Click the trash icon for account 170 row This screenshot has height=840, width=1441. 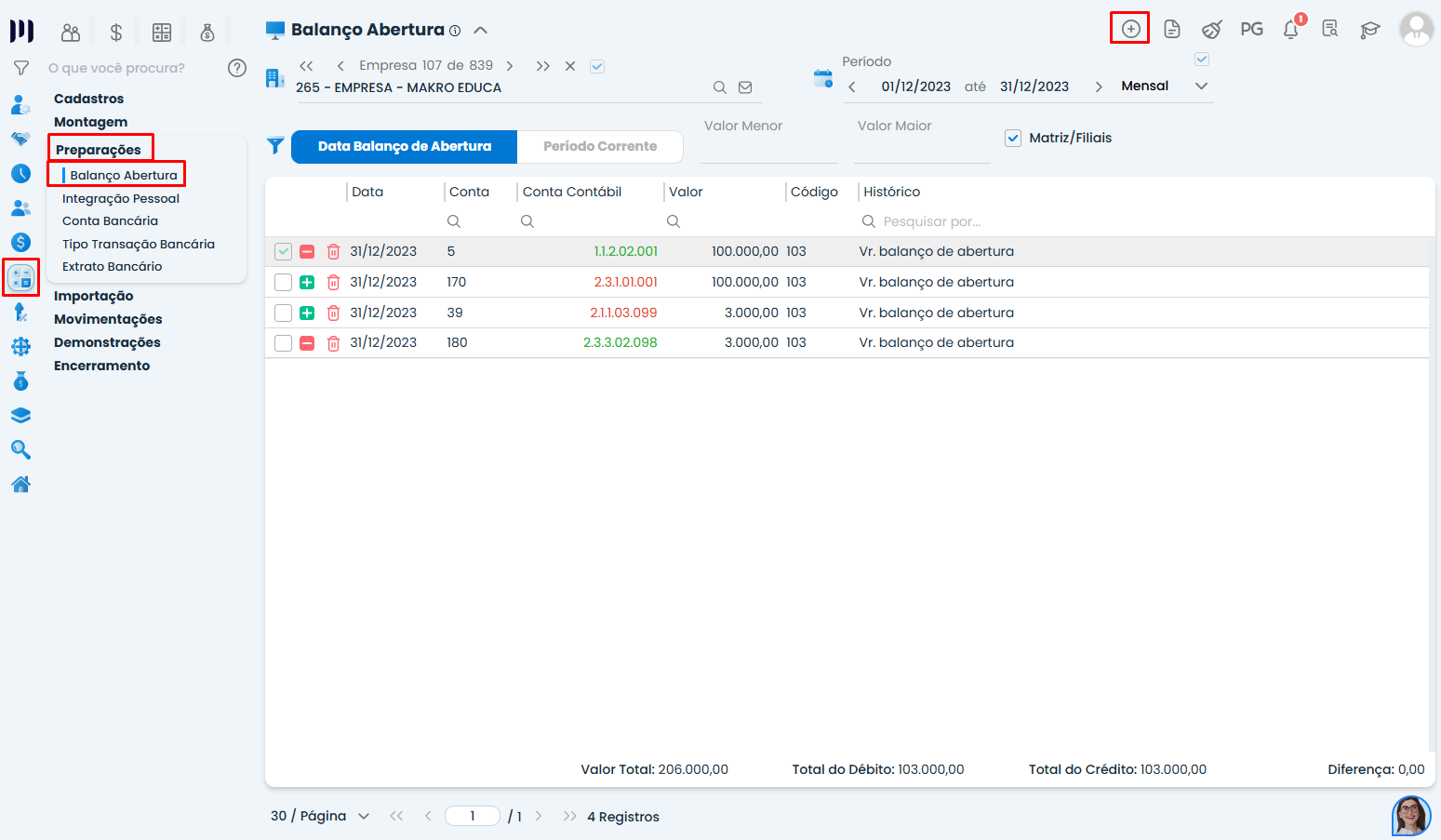click(333, 283)
